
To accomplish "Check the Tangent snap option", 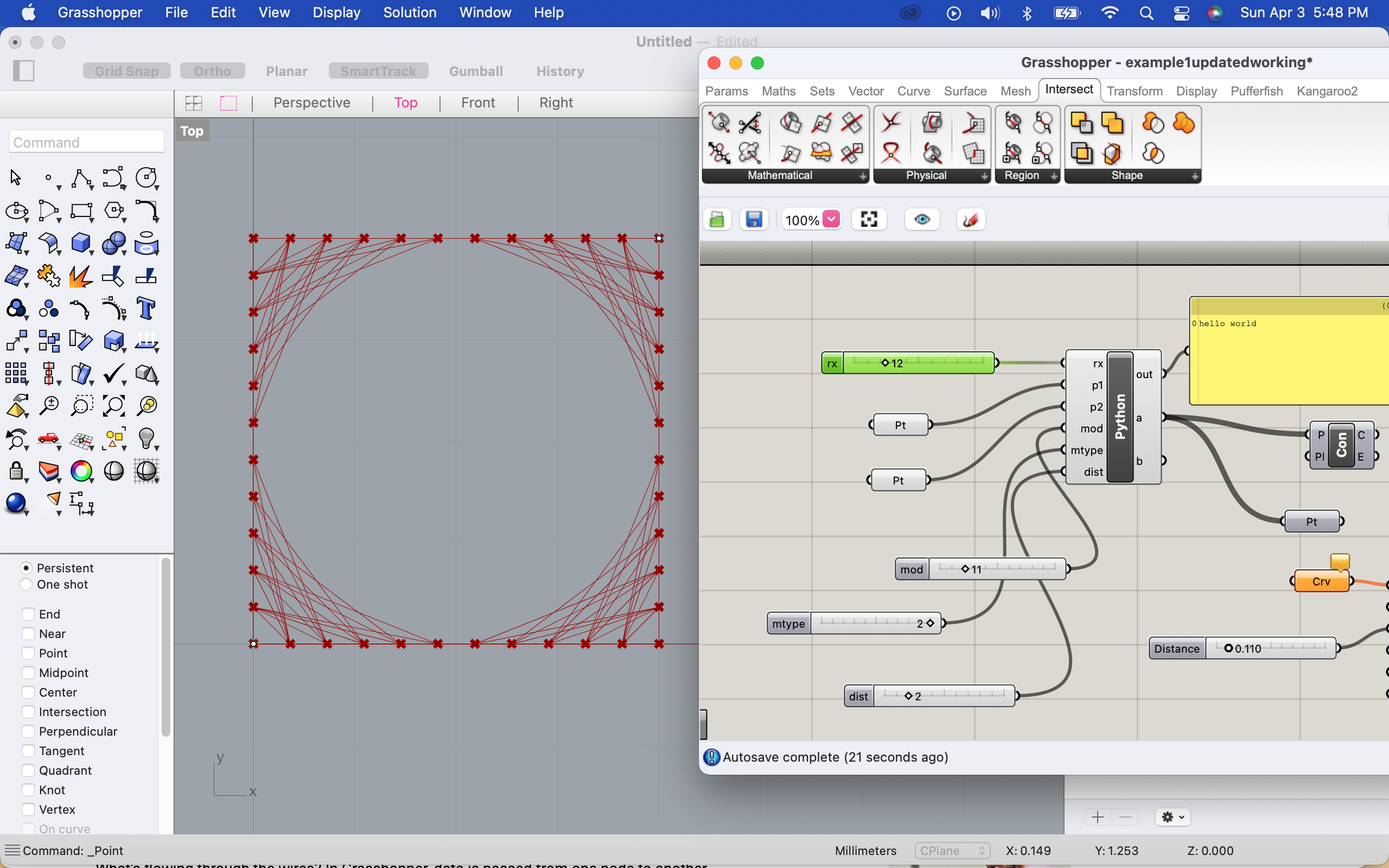I will [x=28, y=751].
